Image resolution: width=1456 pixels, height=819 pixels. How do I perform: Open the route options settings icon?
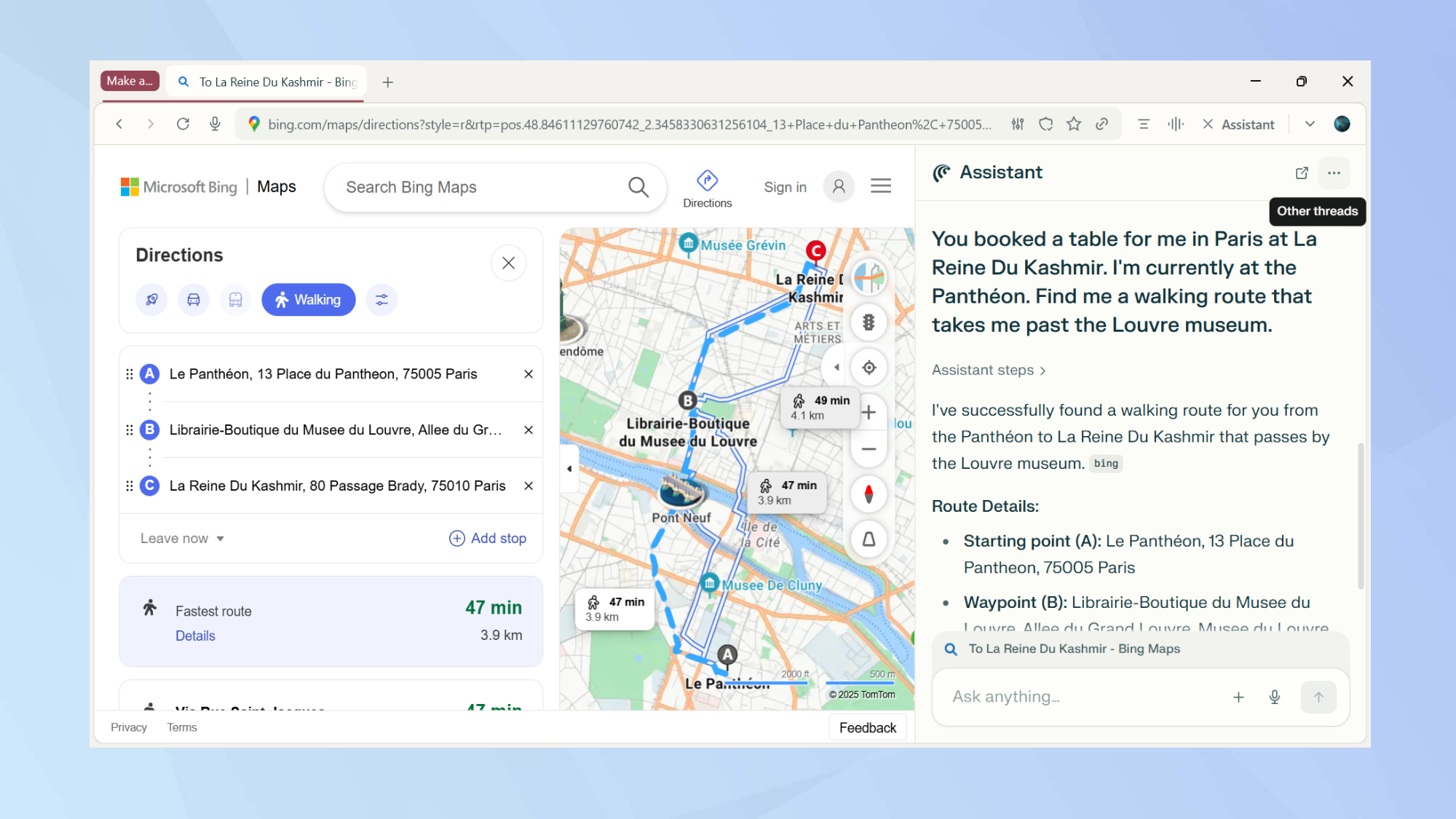click(381, 299)
